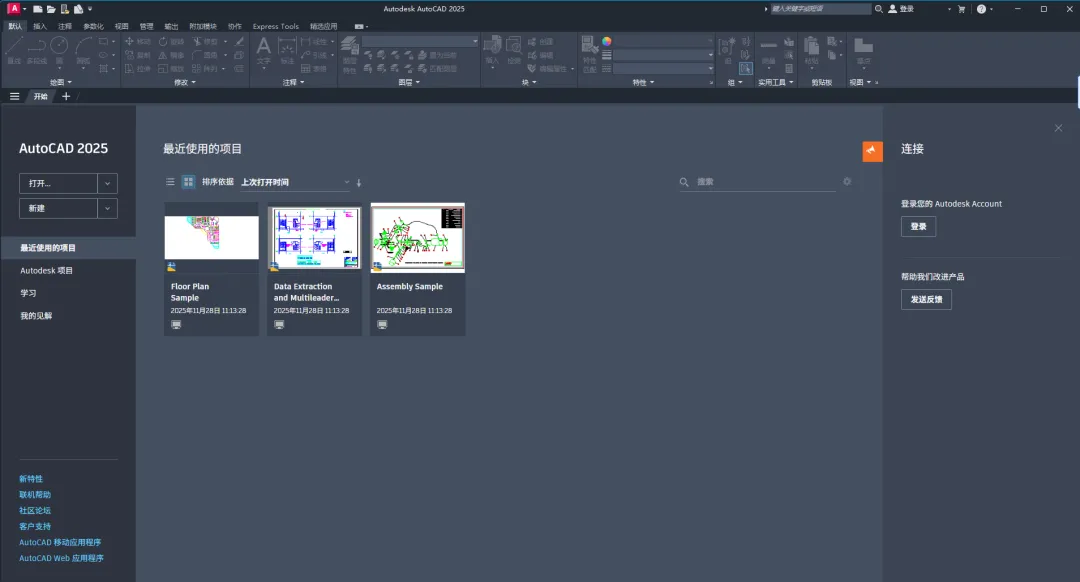Toggle sort direction arrow in recent list
Image resolution: width=1080 pixels, height=582 pixels.
coord(359,183)
